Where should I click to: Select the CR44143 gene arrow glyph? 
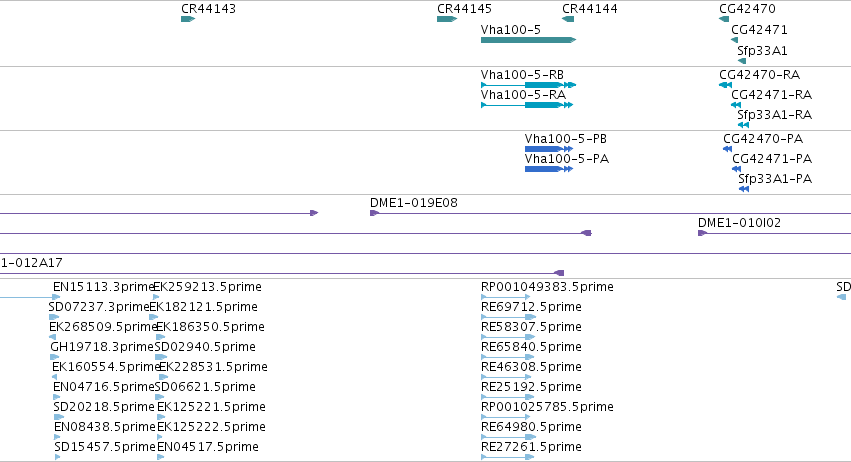(x=188, y=19)
